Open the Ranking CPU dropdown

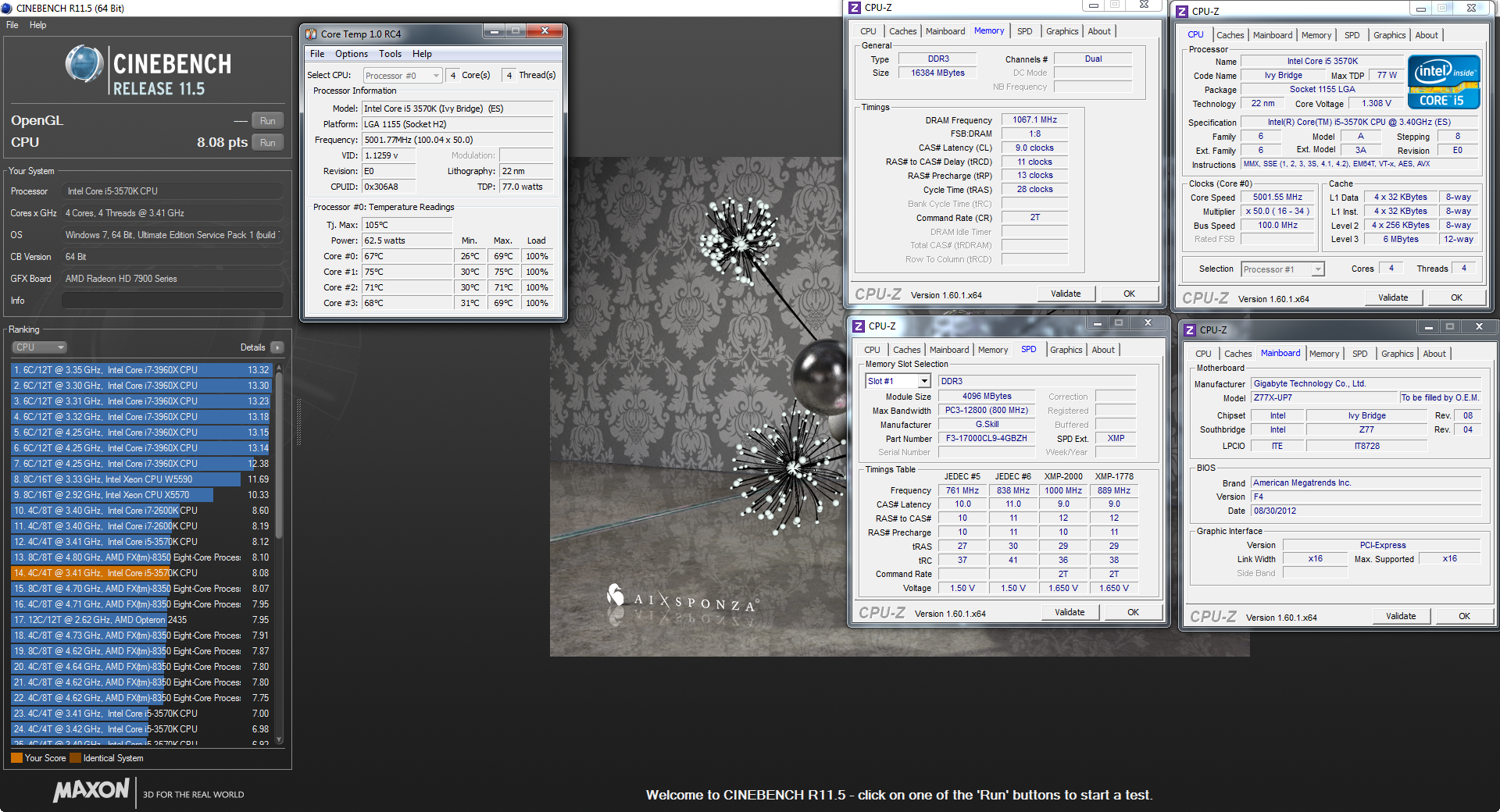[39, 347]
